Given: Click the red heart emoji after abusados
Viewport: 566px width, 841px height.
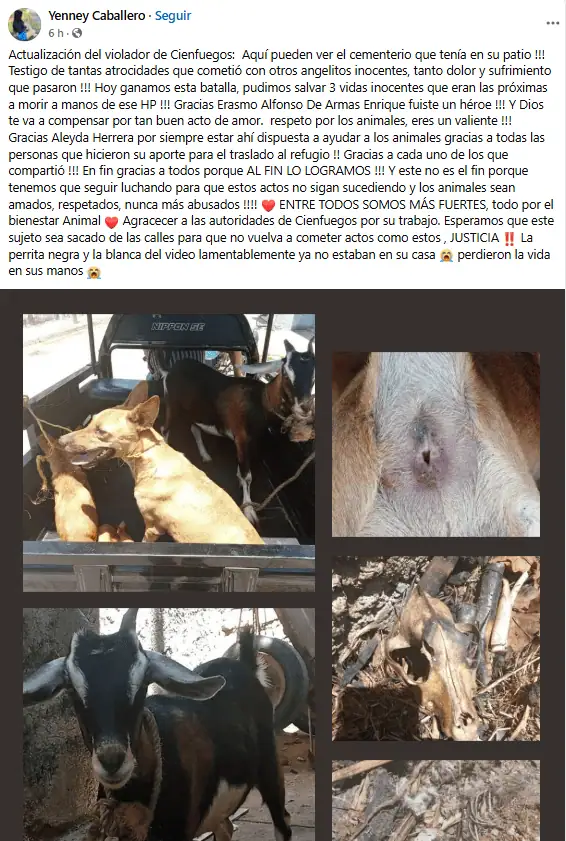Looking at the screenshot, I should [268, 205].
